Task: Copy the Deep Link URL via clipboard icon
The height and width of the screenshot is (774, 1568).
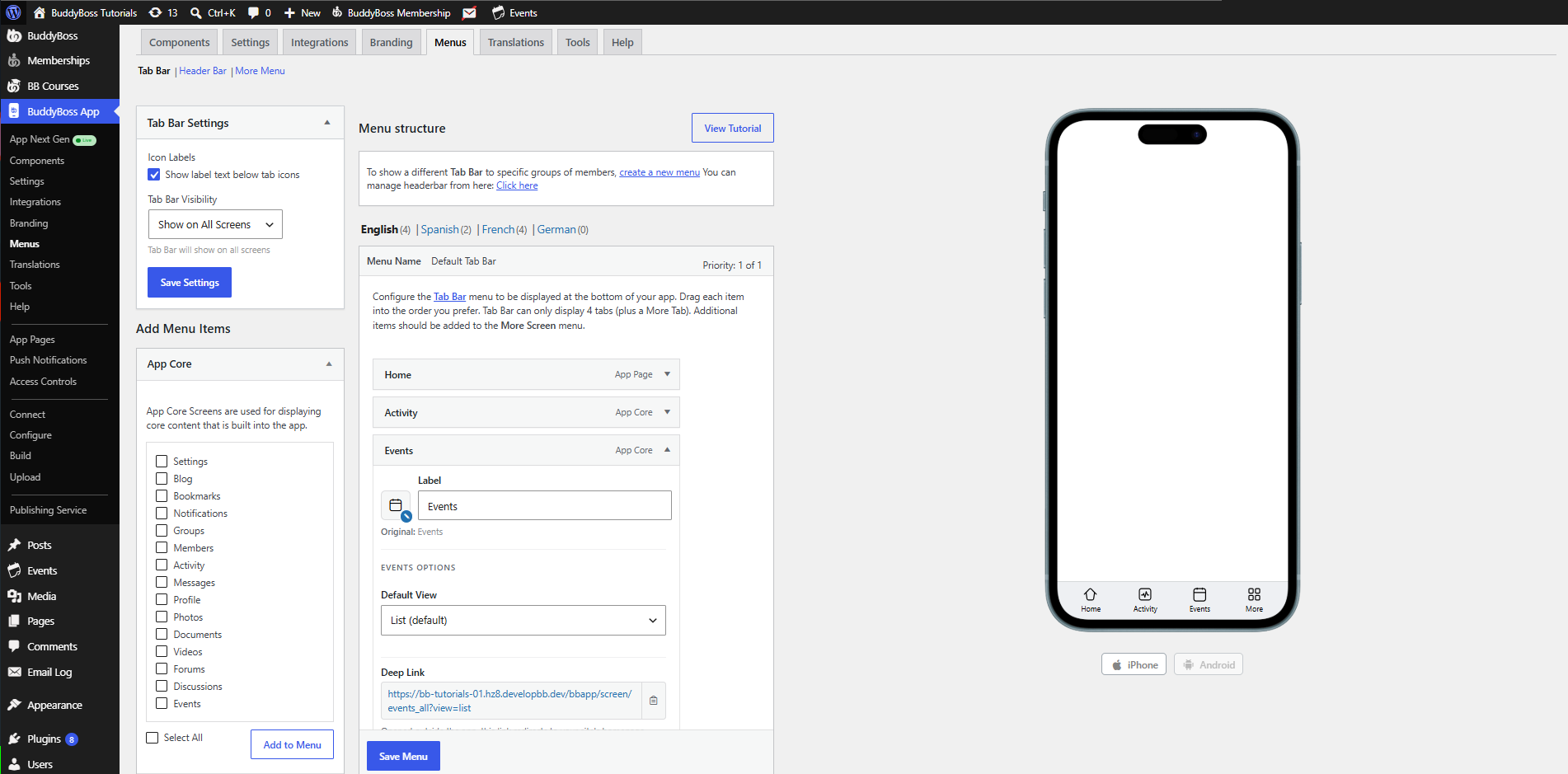Action: tap(654, 701)
